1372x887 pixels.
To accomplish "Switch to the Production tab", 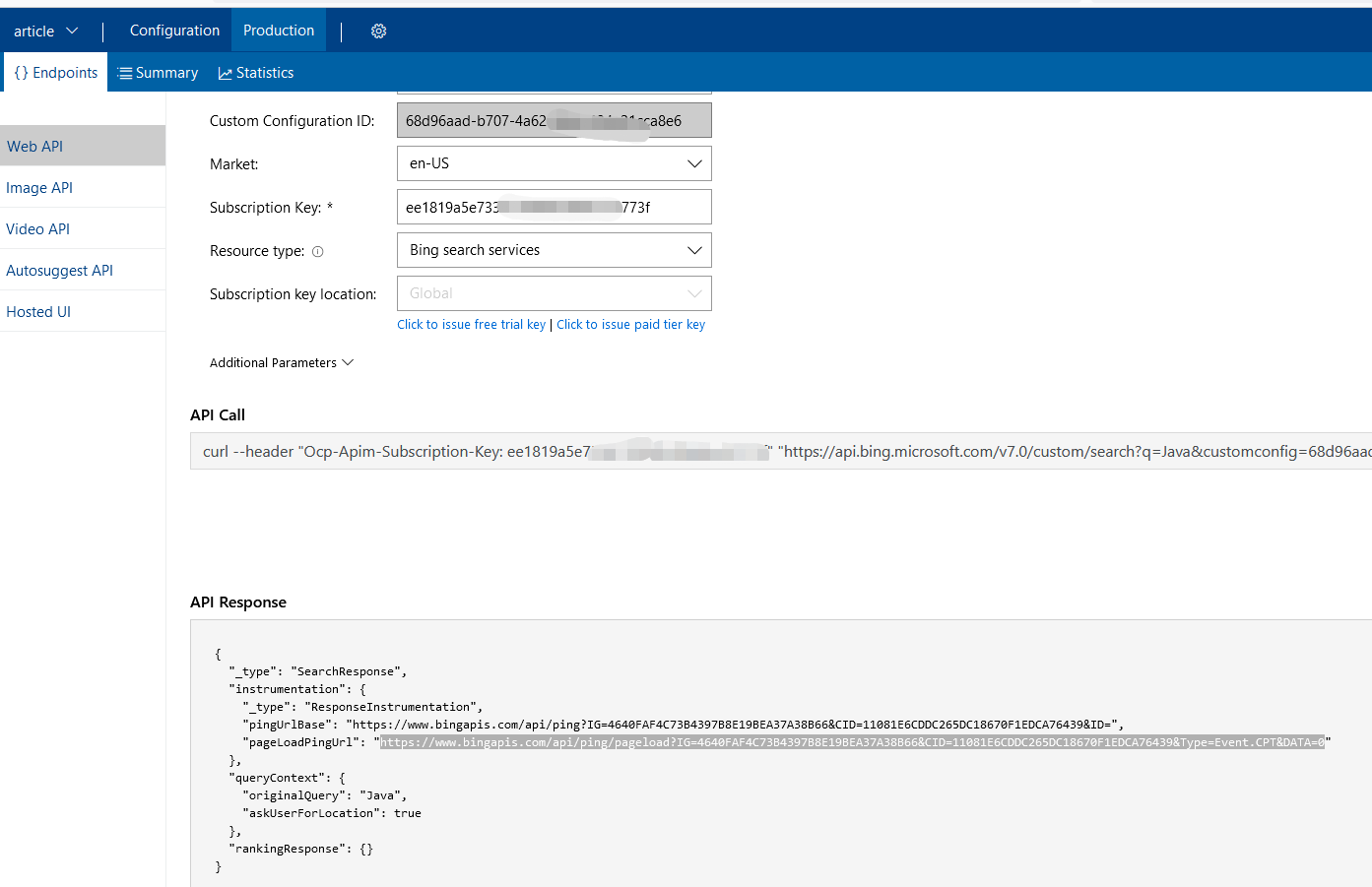I will (279, 31).
